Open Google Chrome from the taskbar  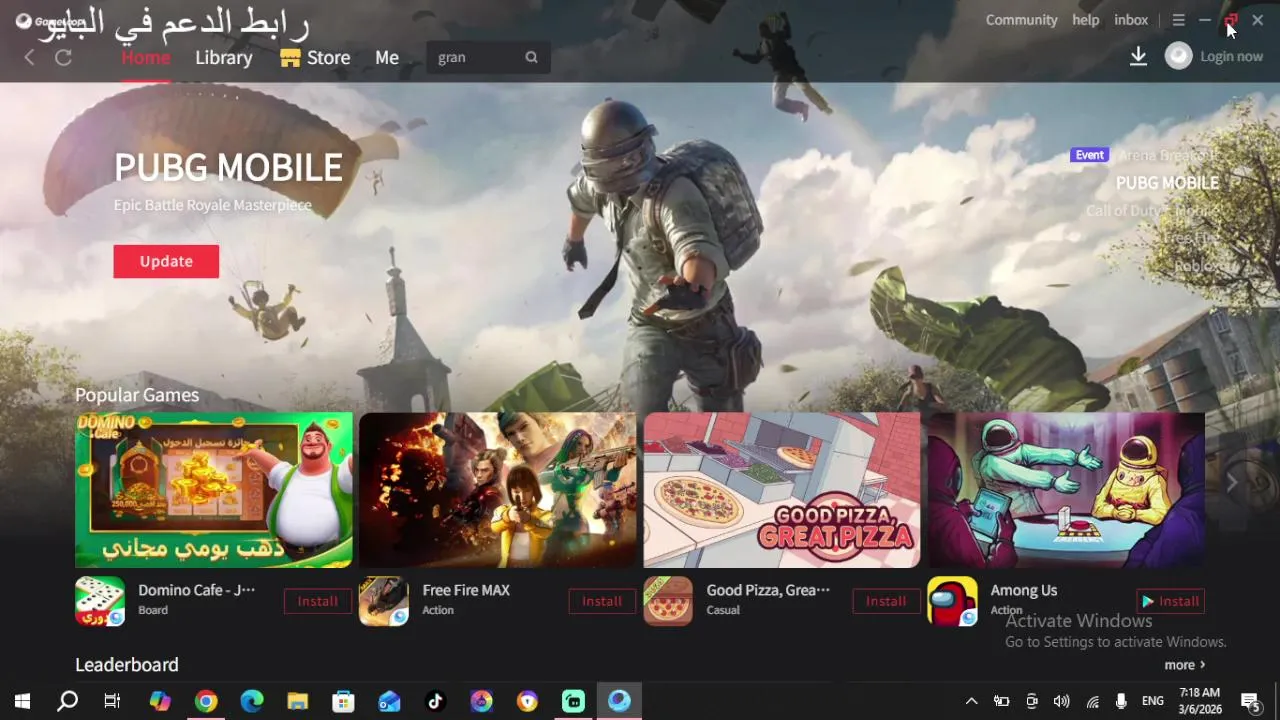[x=206, y=701]
